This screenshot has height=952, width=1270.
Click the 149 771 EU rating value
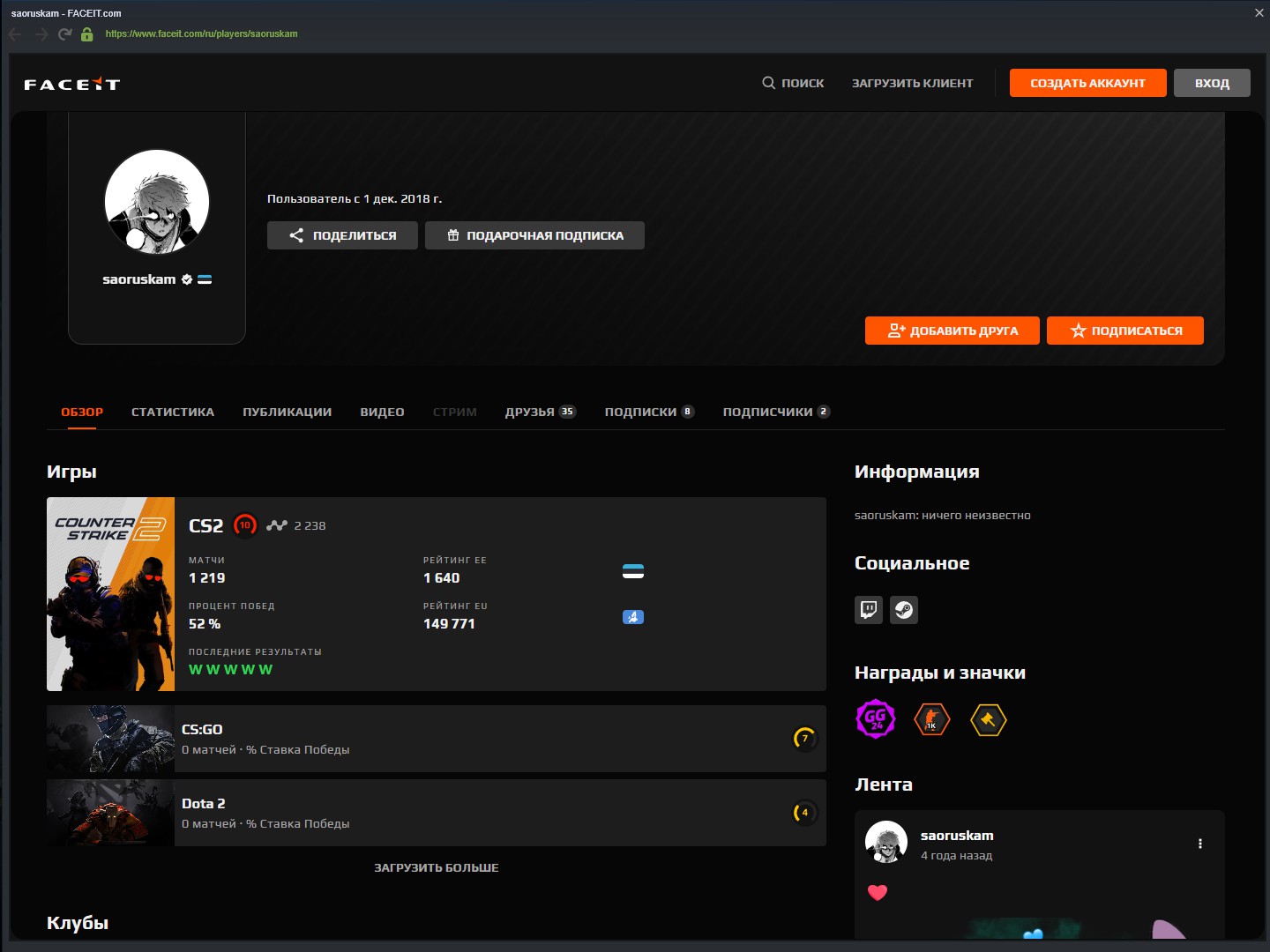(x=449, y=624)
